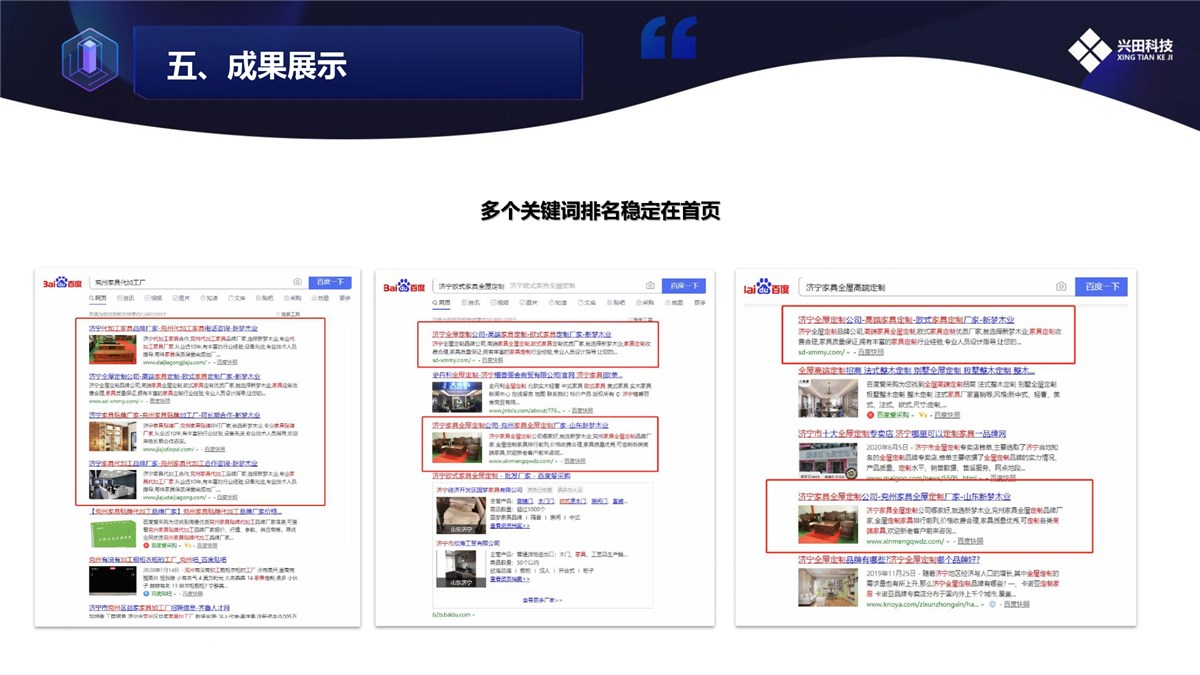1200x675 pixels.
Task: Click the camera icon in the right Baidu search box
Action: click(x=1061, y=287)
